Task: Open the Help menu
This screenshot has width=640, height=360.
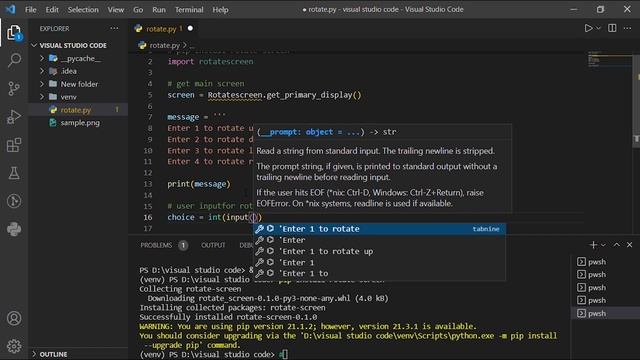Action: pos(220,9)
